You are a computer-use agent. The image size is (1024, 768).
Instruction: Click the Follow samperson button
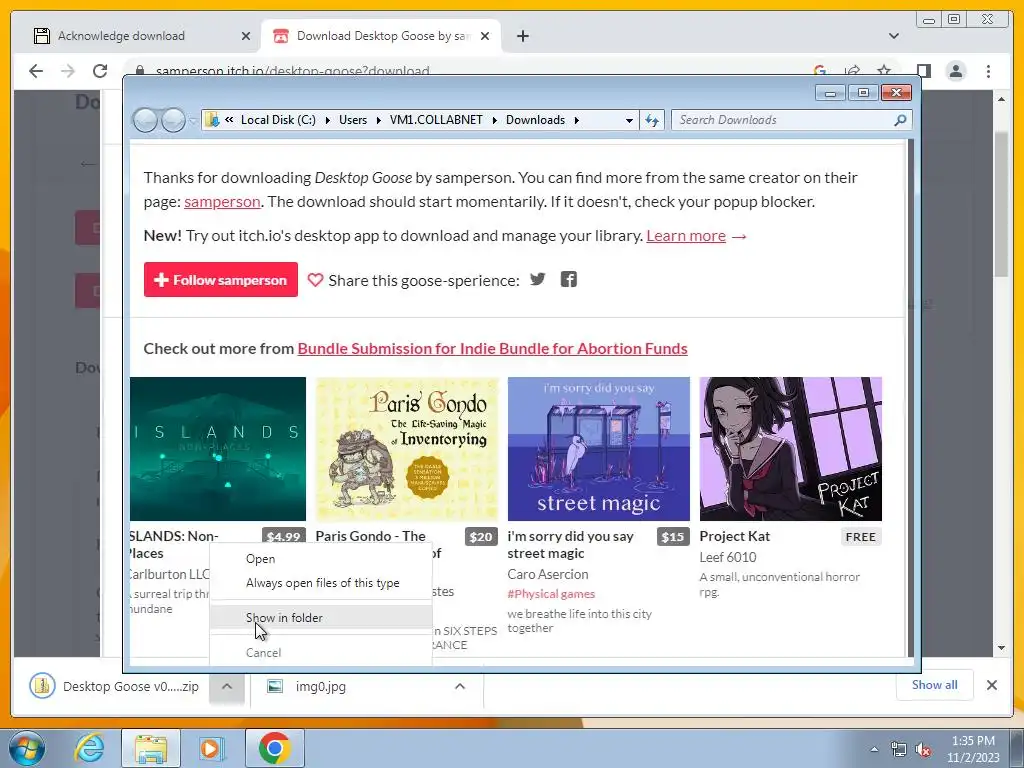click(221, 280)
